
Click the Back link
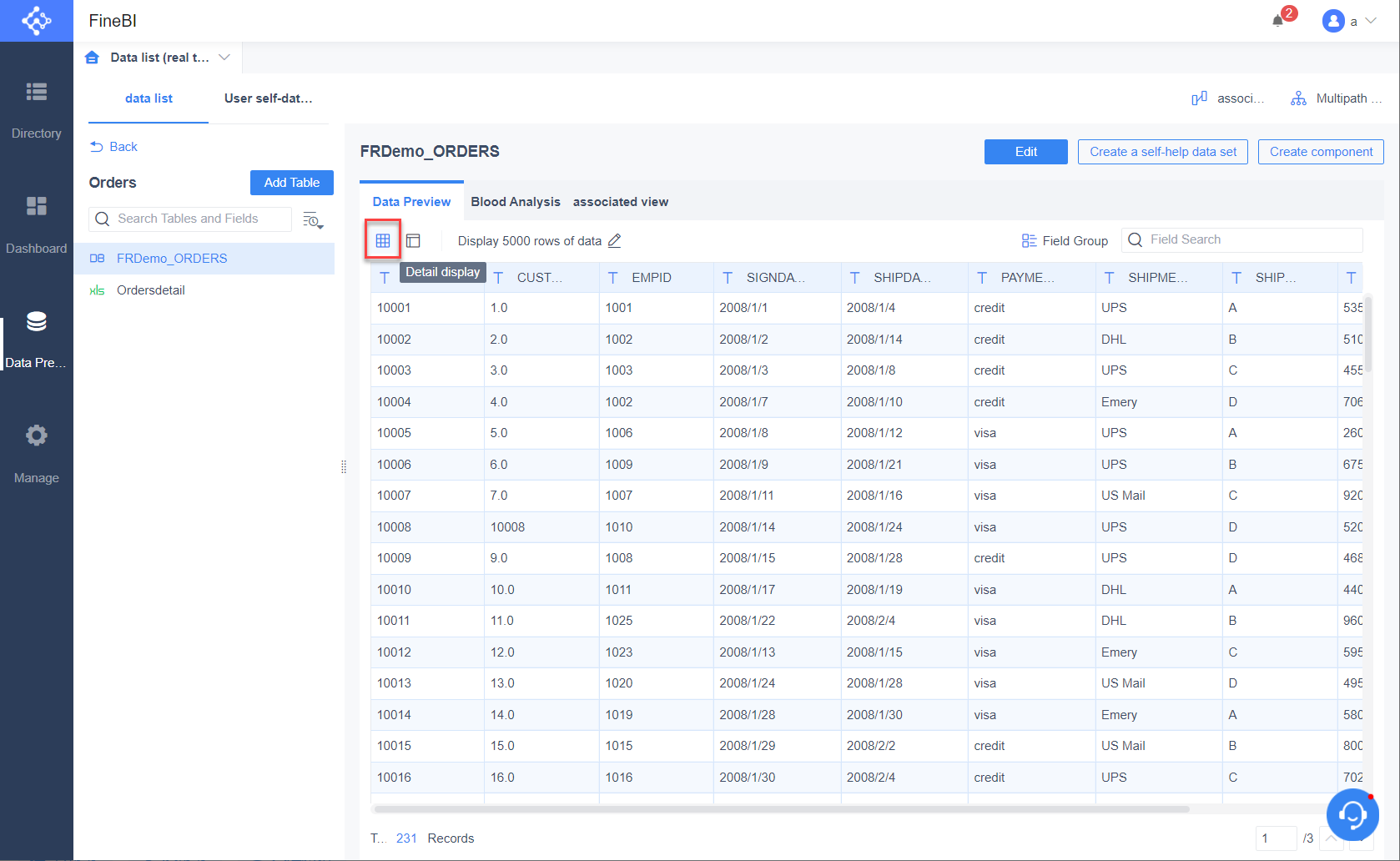(x=114, y=147)
